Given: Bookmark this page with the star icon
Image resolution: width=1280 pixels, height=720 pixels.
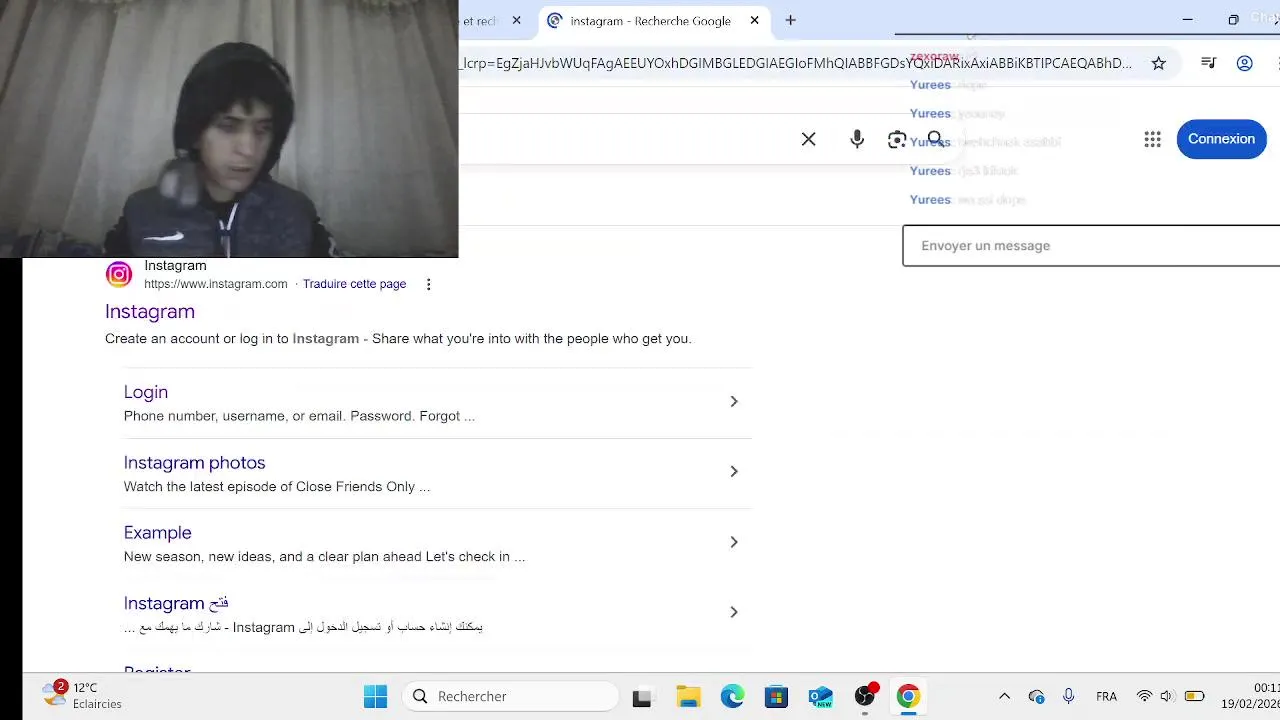Looking at the screenshot, I should point(1158,63).
